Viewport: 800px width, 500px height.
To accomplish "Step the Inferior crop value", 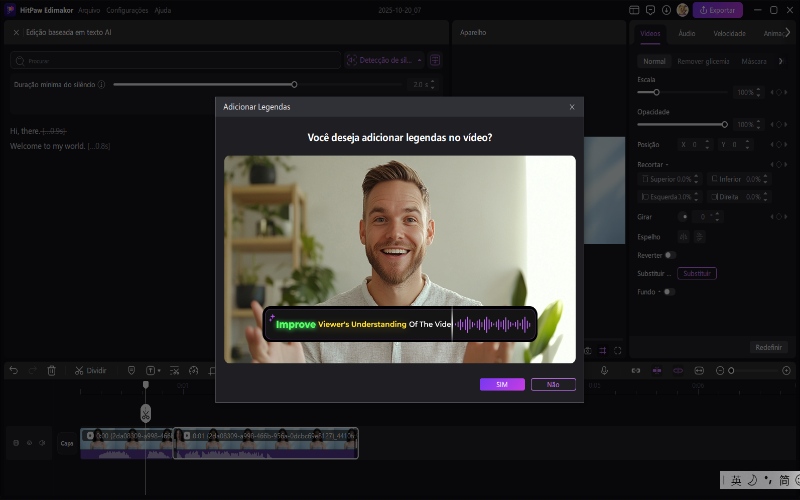I will coord(765,179).
